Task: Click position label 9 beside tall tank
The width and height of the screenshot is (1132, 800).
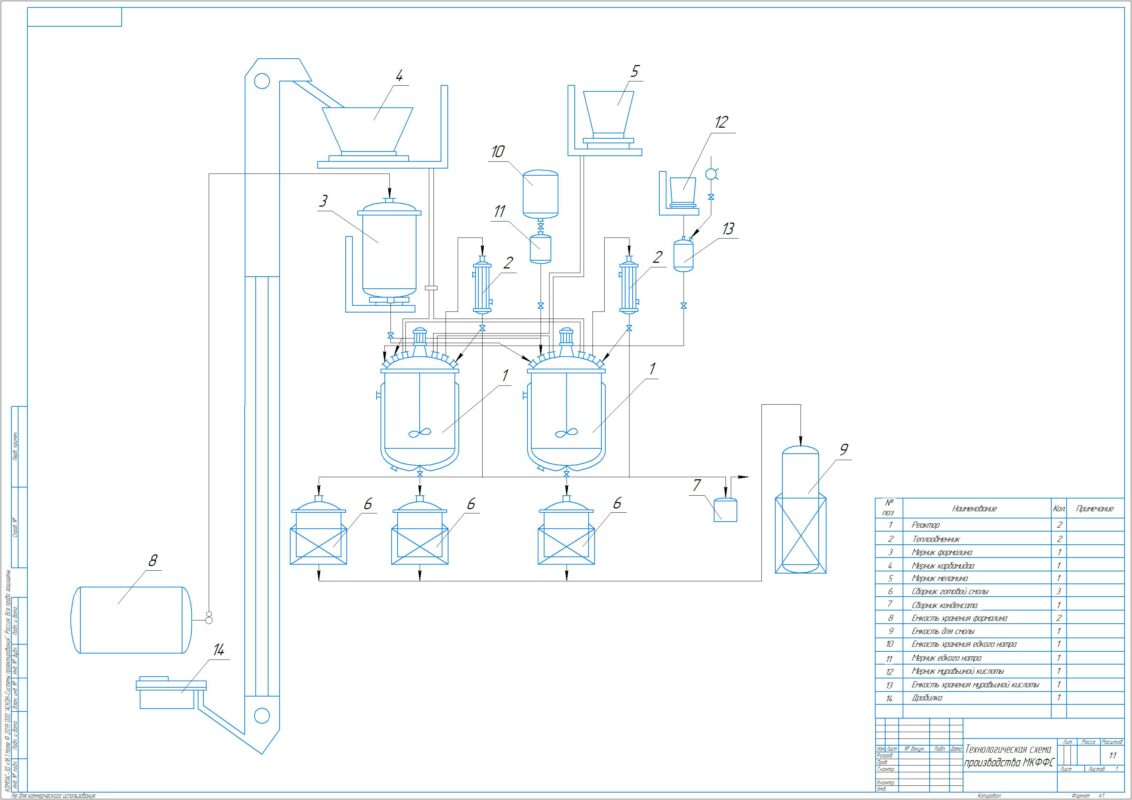Action: [x=843, y=449]
